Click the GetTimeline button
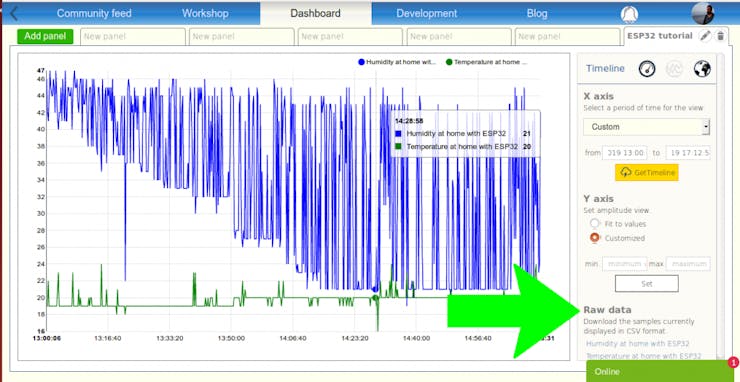 [x=647, y=172]
